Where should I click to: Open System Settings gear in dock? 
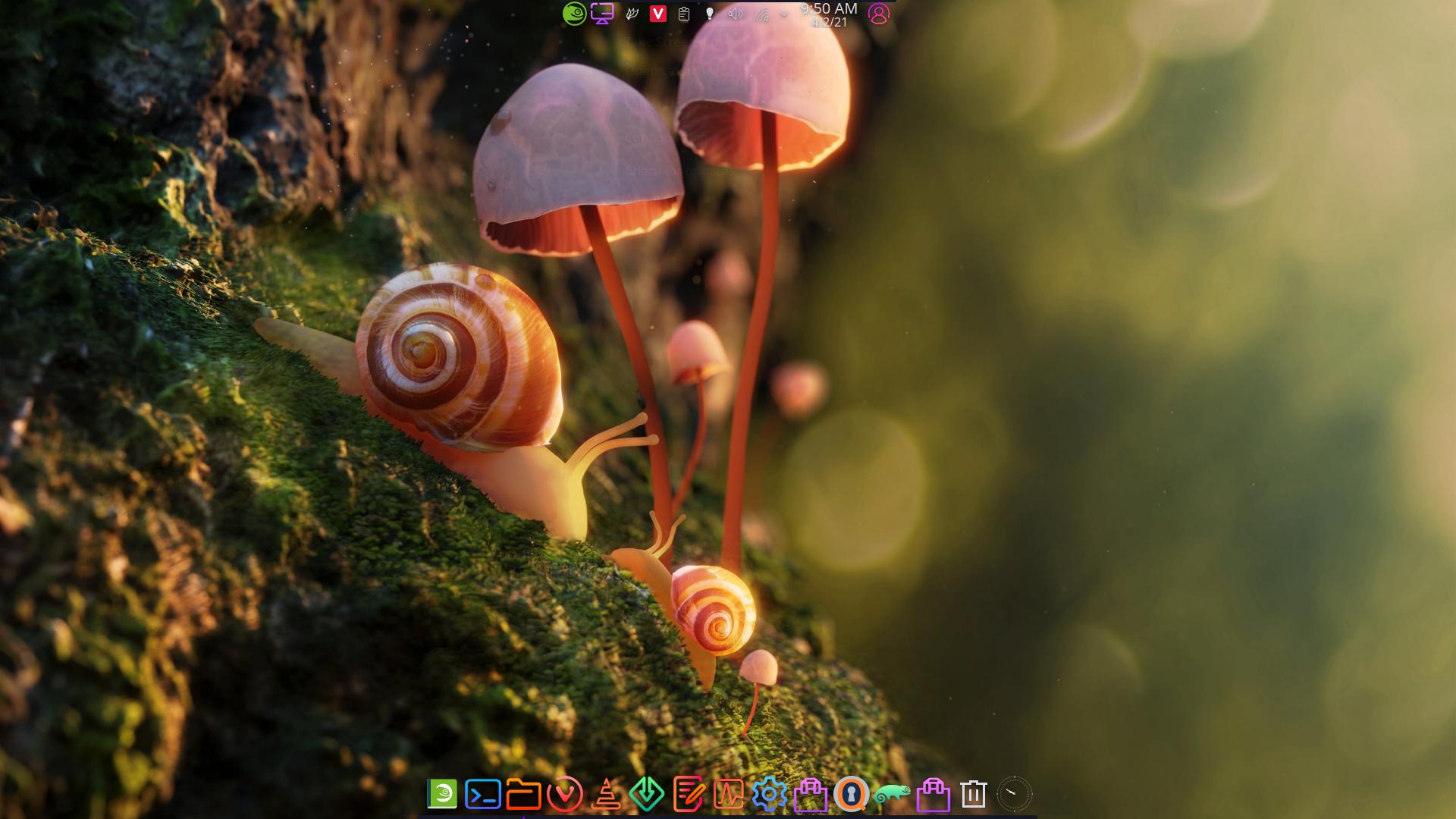769,794
